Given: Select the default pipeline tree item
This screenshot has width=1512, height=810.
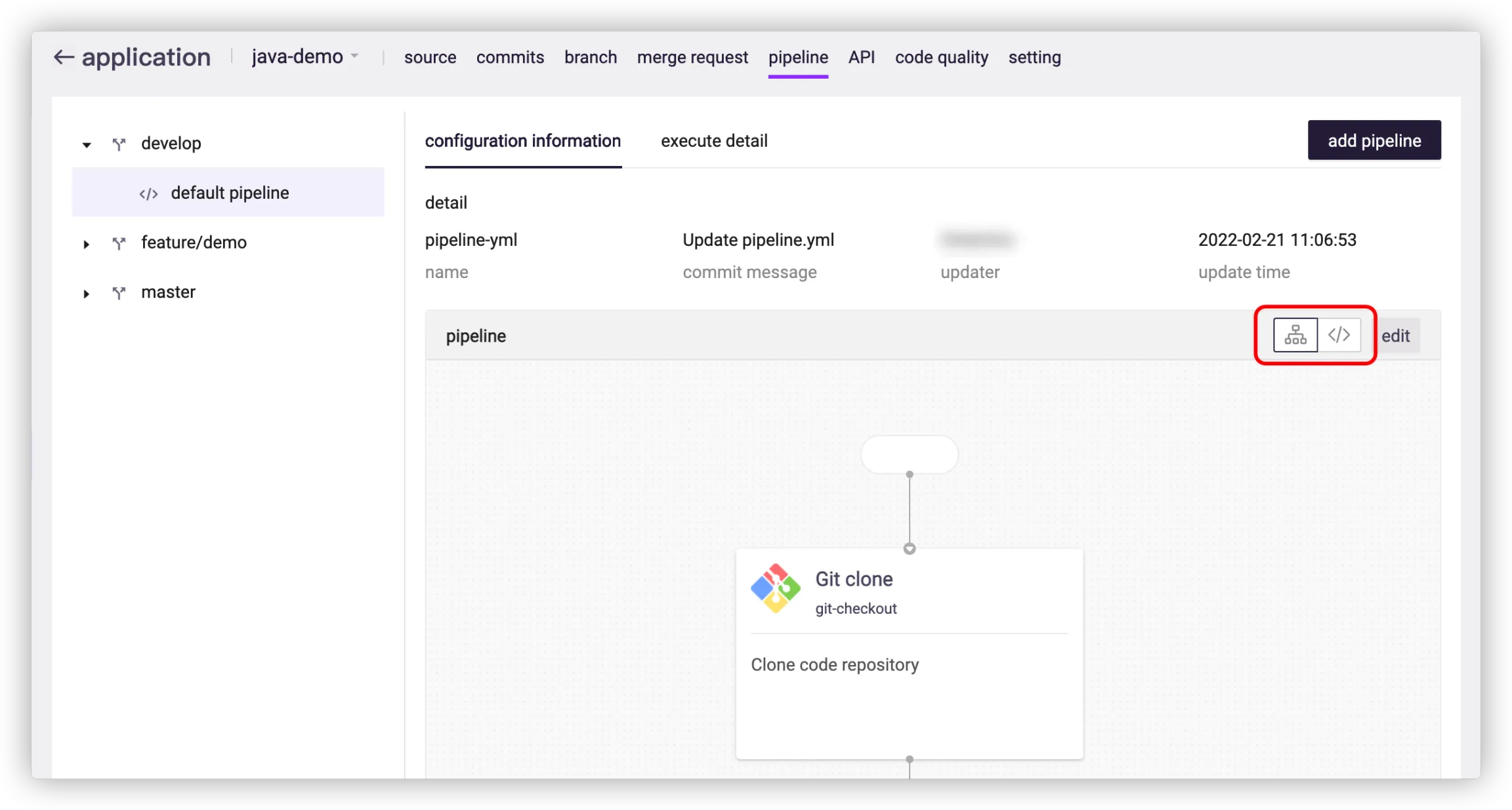Looking at the screenshot, I should tap(229, 193).
